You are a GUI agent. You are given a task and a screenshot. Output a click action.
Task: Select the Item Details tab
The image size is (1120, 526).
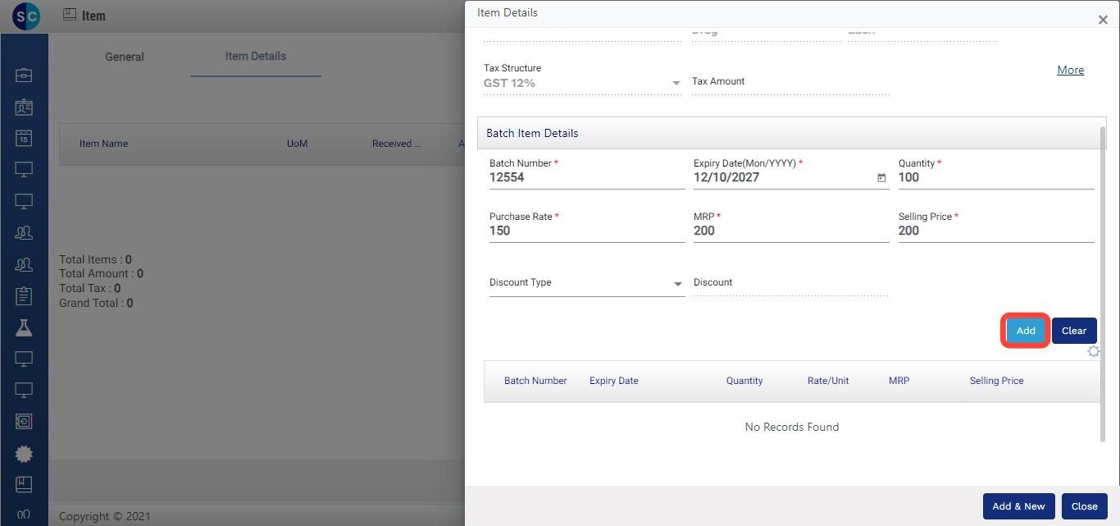[x=255, y=56]
